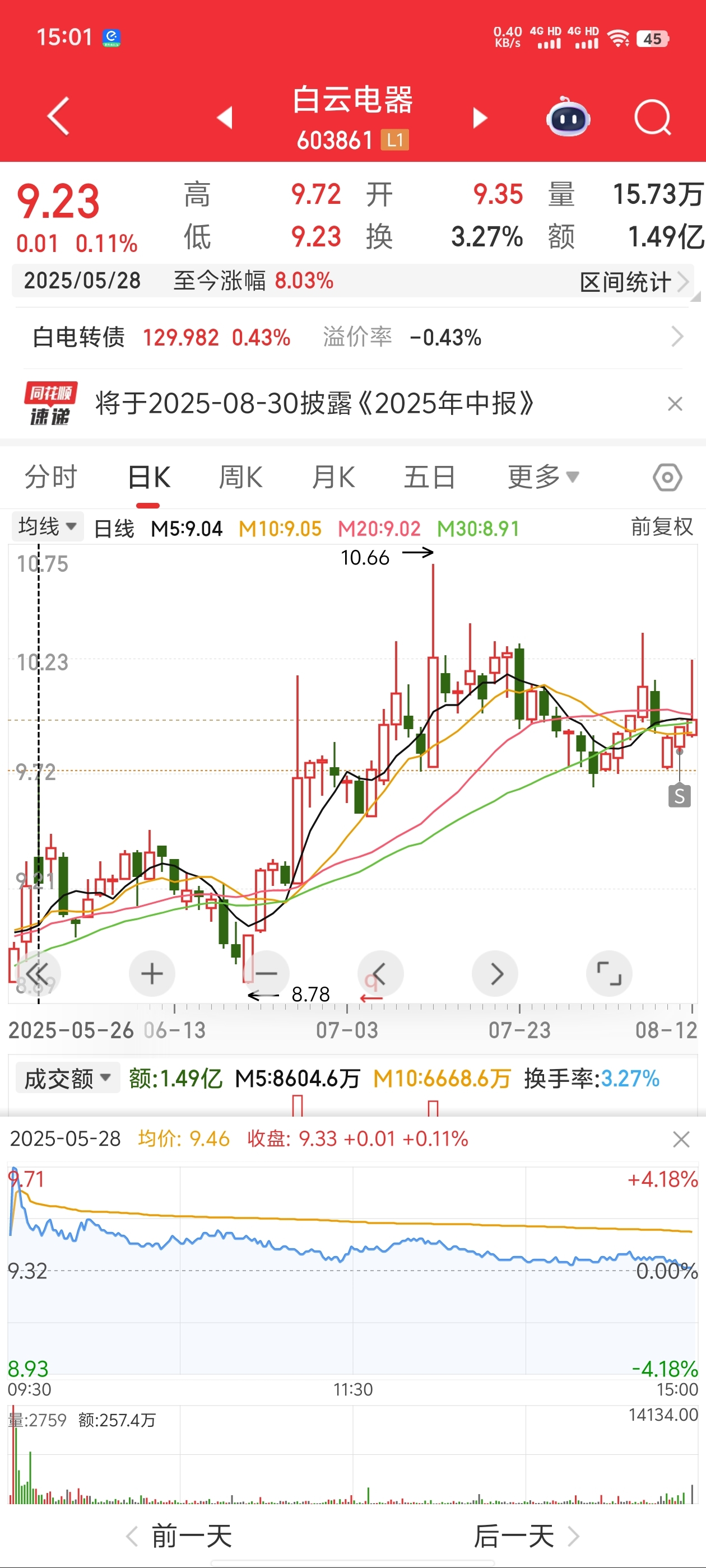Tap the turnover amount 1.49亿
706x1568 pixels.
[666, 236]
